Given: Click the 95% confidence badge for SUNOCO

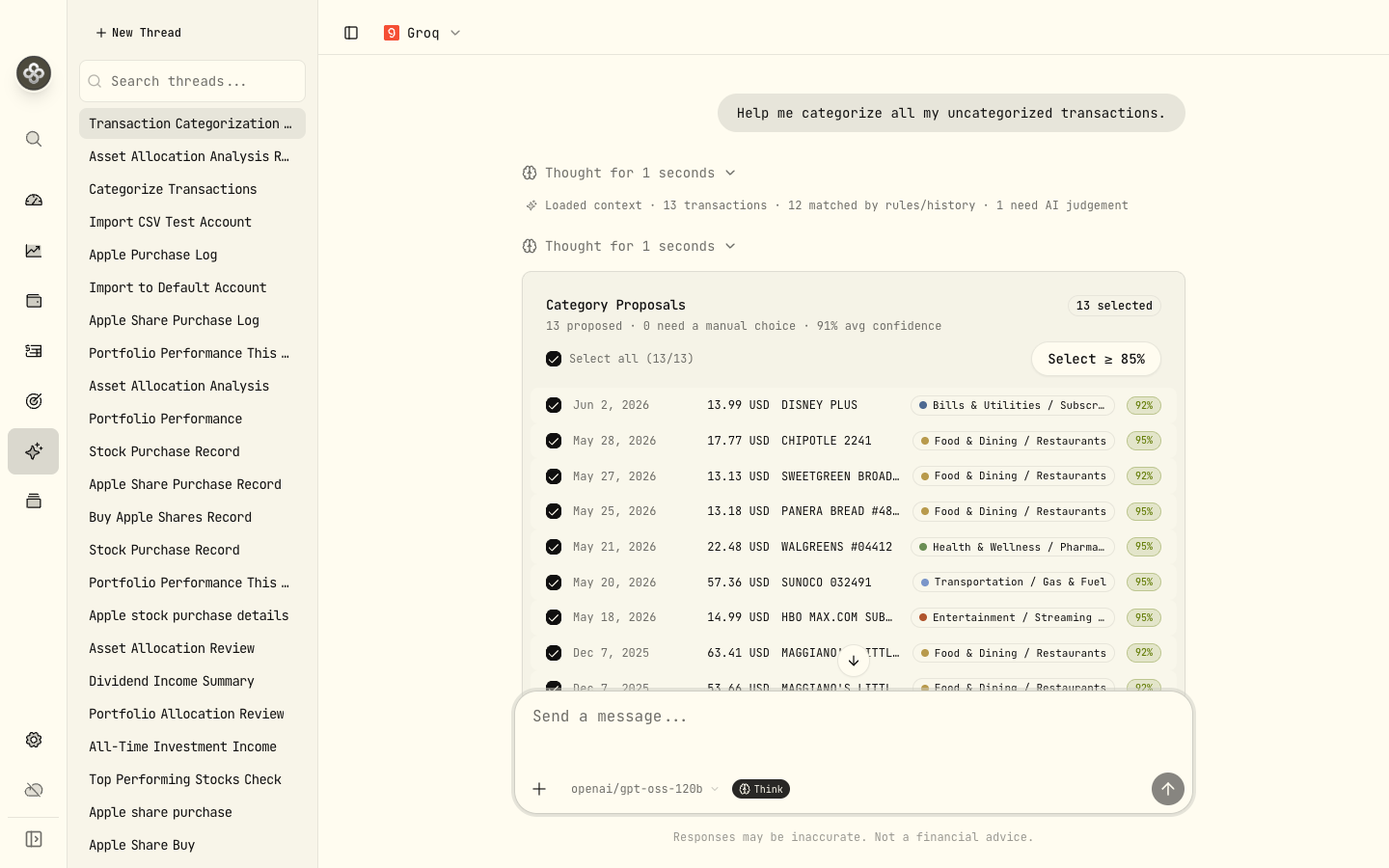Looking at the screenshot, I should 1144,583.
